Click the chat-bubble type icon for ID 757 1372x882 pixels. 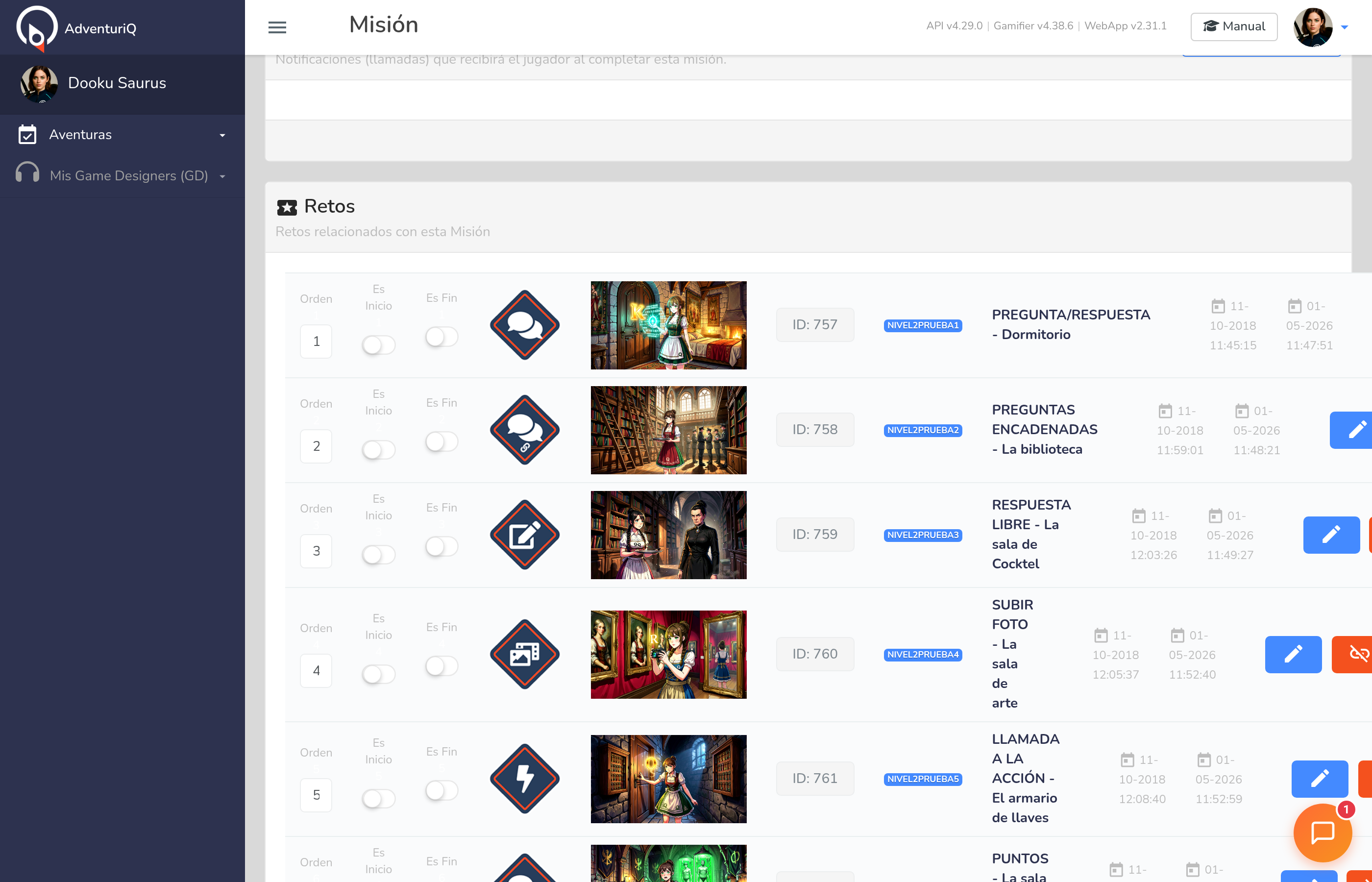point(524,325)
